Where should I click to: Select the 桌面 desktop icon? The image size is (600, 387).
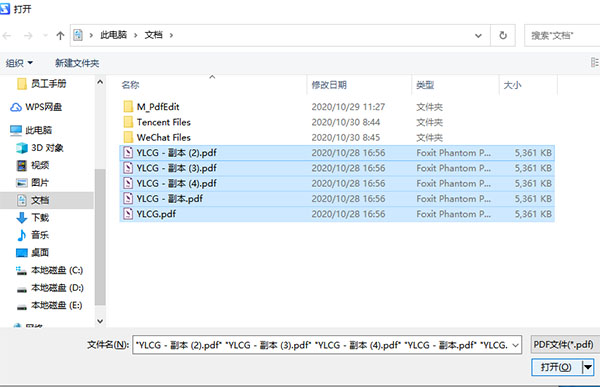(22, 253)
